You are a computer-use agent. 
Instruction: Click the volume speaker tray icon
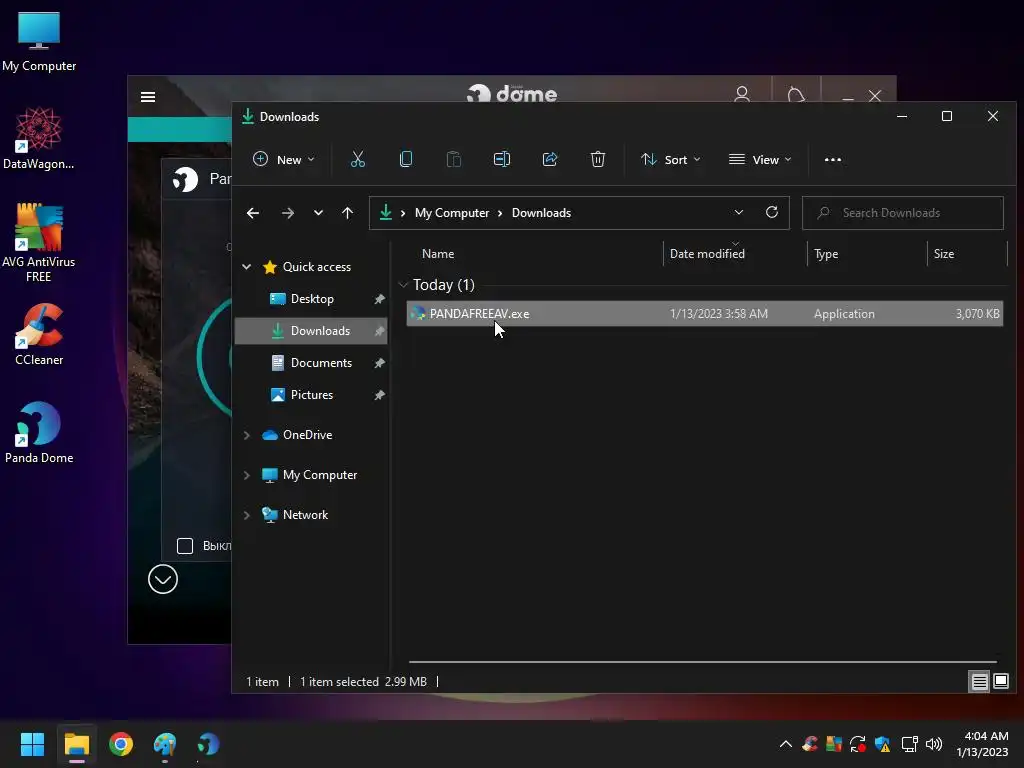point(934,744)
